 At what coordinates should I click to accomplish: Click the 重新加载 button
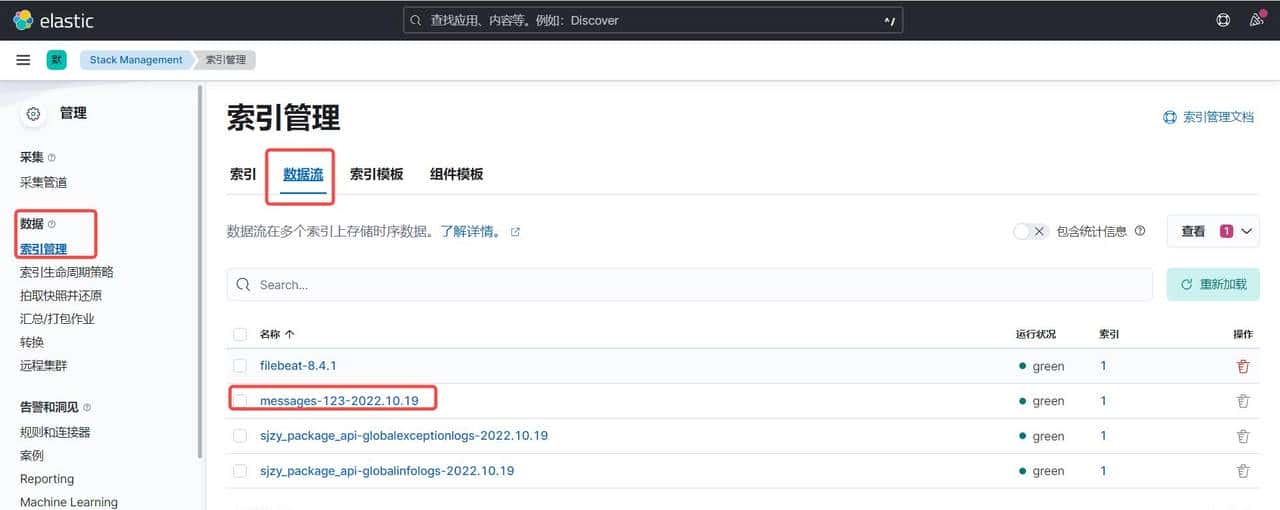[x=1213, y=285]
